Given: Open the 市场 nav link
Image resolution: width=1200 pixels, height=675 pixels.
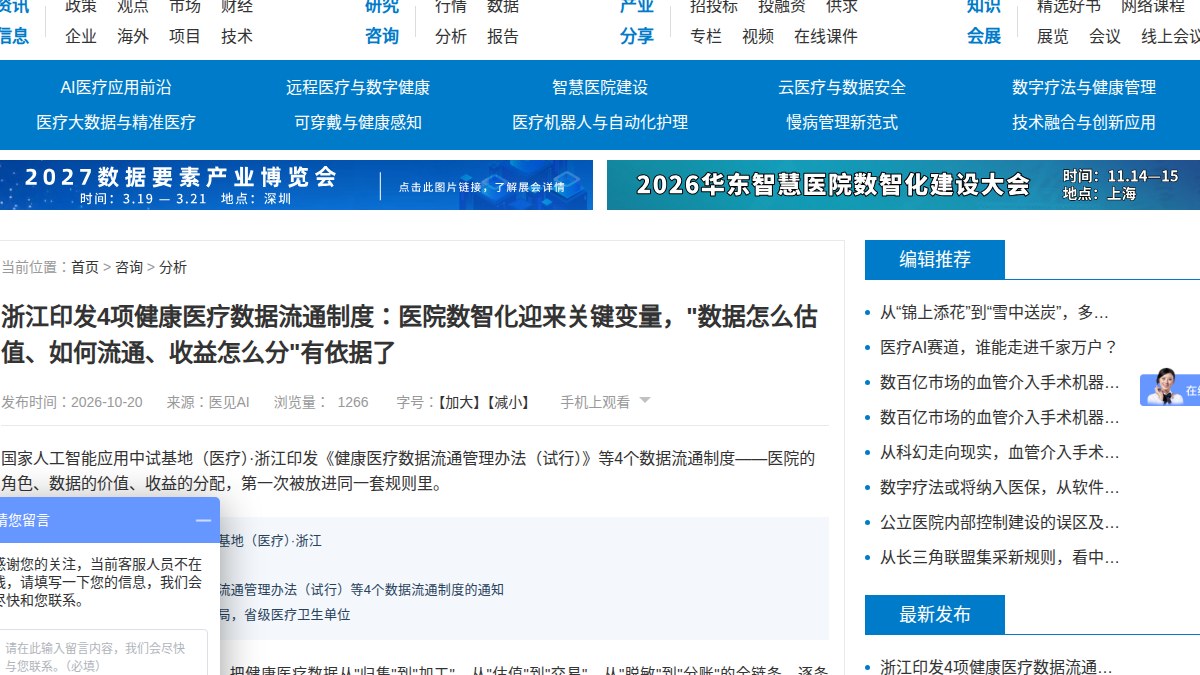Looking at the screenshot, I should 185,6.
